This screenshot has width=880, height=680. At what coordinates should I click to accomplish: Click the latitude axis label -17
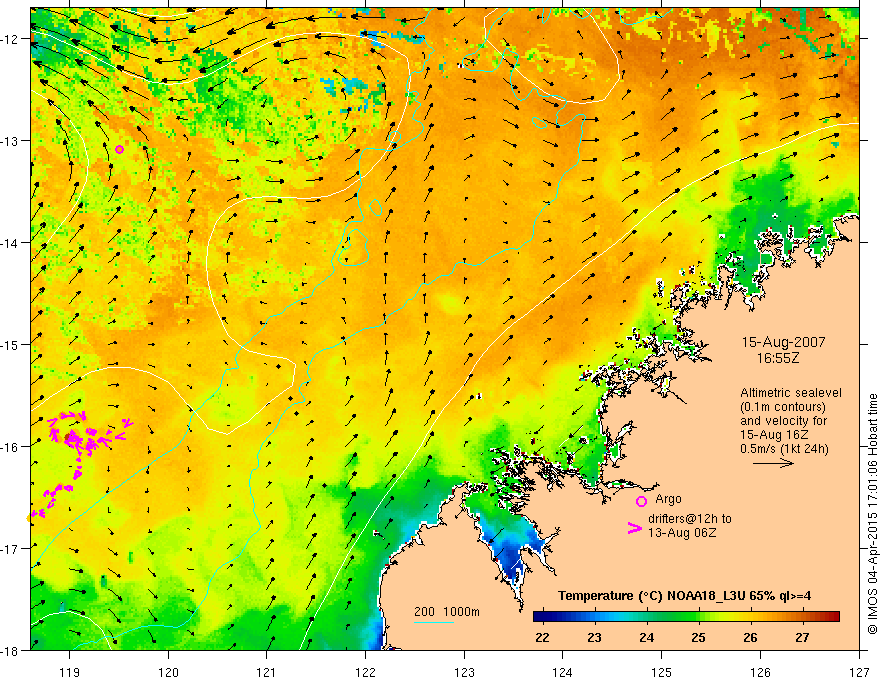pos(10,549)
